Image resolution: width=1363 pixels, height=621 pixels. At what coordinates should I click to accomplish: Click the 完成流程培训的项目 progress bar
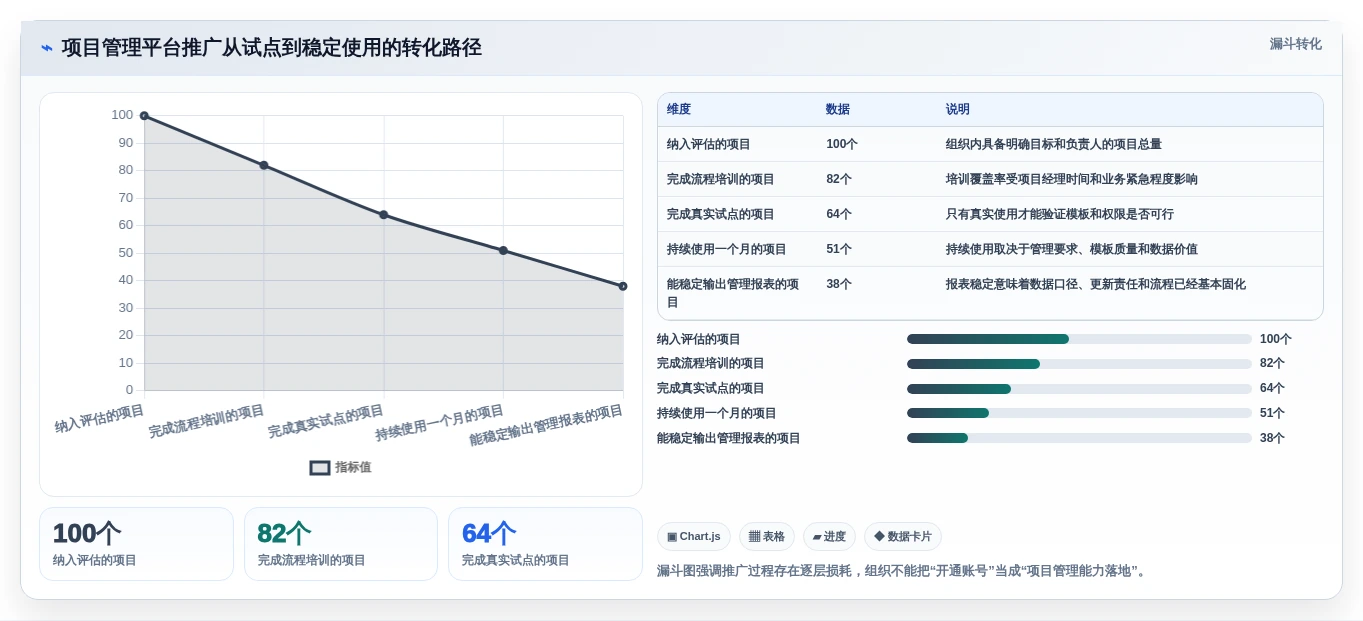[x=1079, y=364]
